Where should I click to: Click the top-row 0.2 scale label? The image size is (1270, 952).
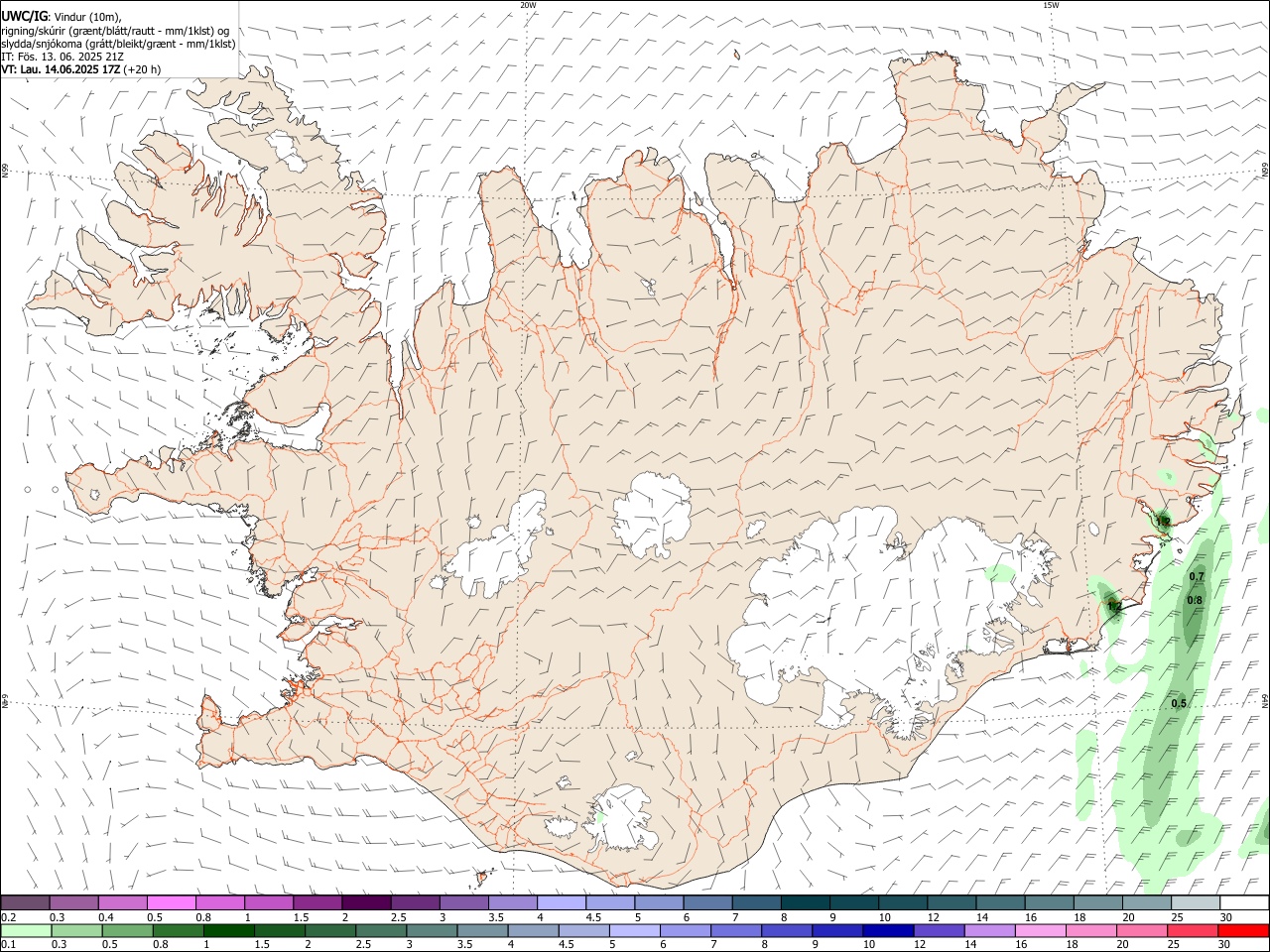pyautogui.click(x=8, y=917)
